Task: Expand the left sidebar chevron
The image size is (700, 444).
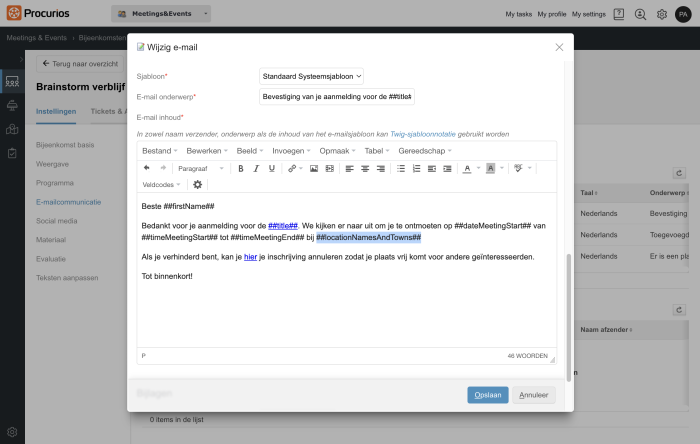Action: pyautogui.click(x=21, y=59)
